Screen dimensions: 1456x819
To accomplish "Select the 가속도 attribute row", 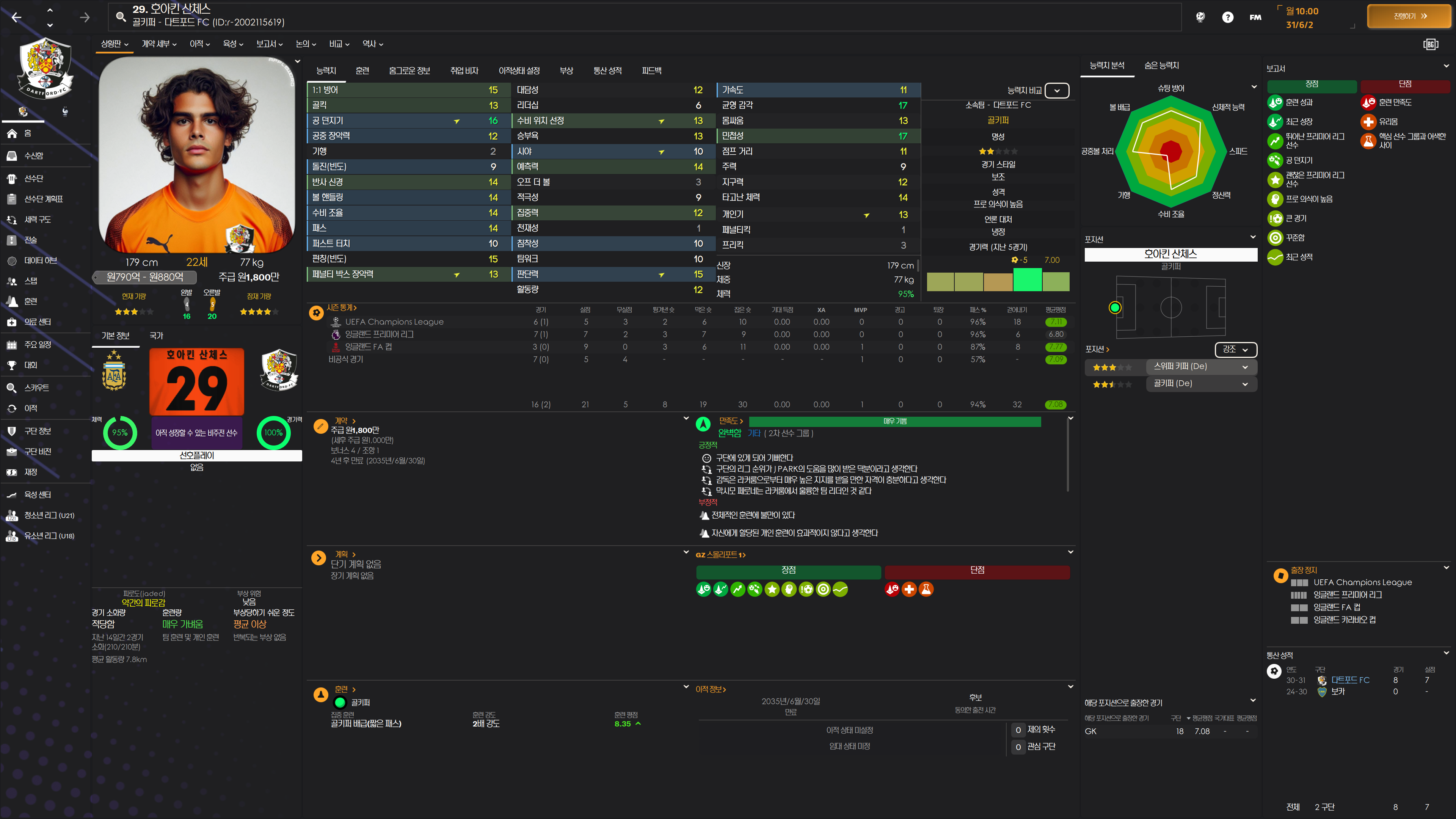I will point(819,90).
